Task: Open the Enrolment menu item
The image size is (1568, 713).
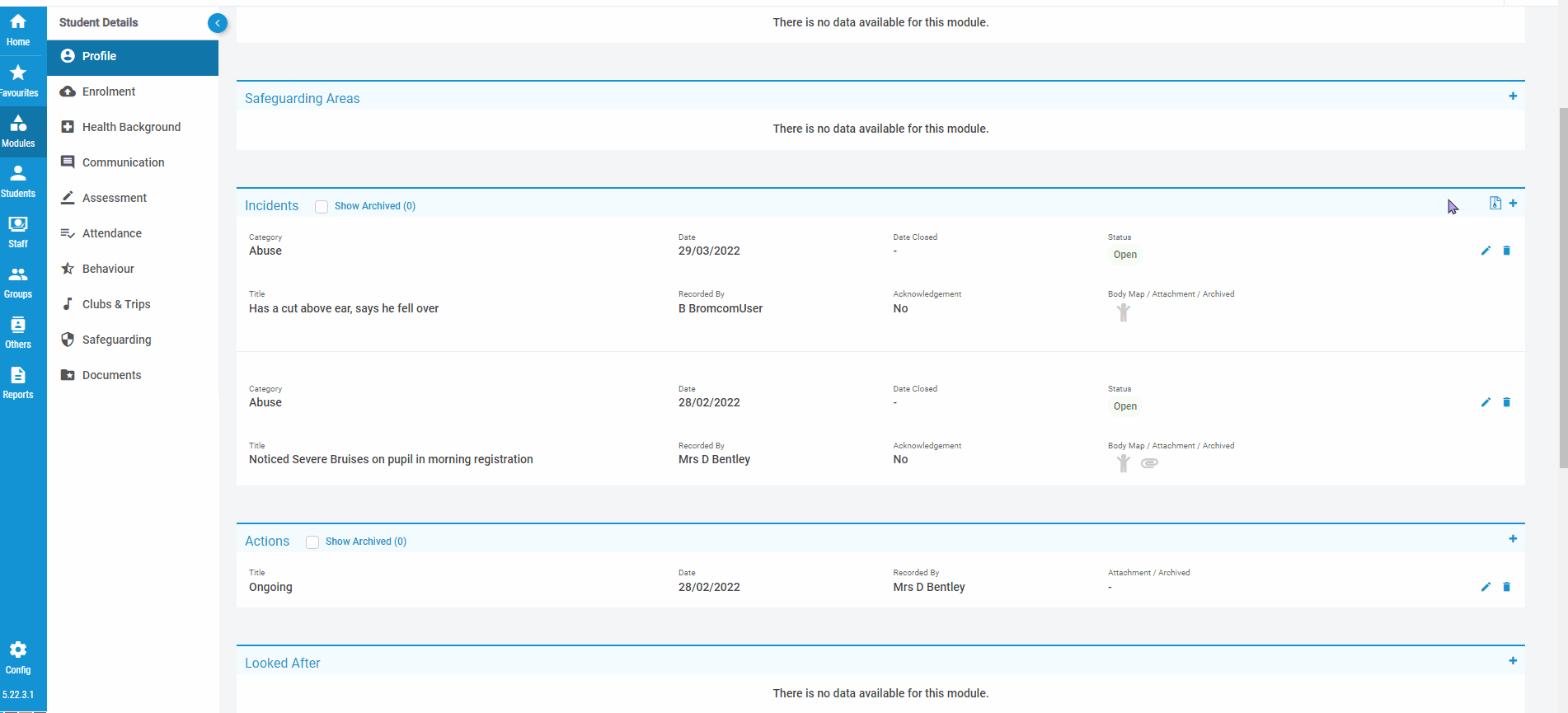Action: (x=133, y=91)
